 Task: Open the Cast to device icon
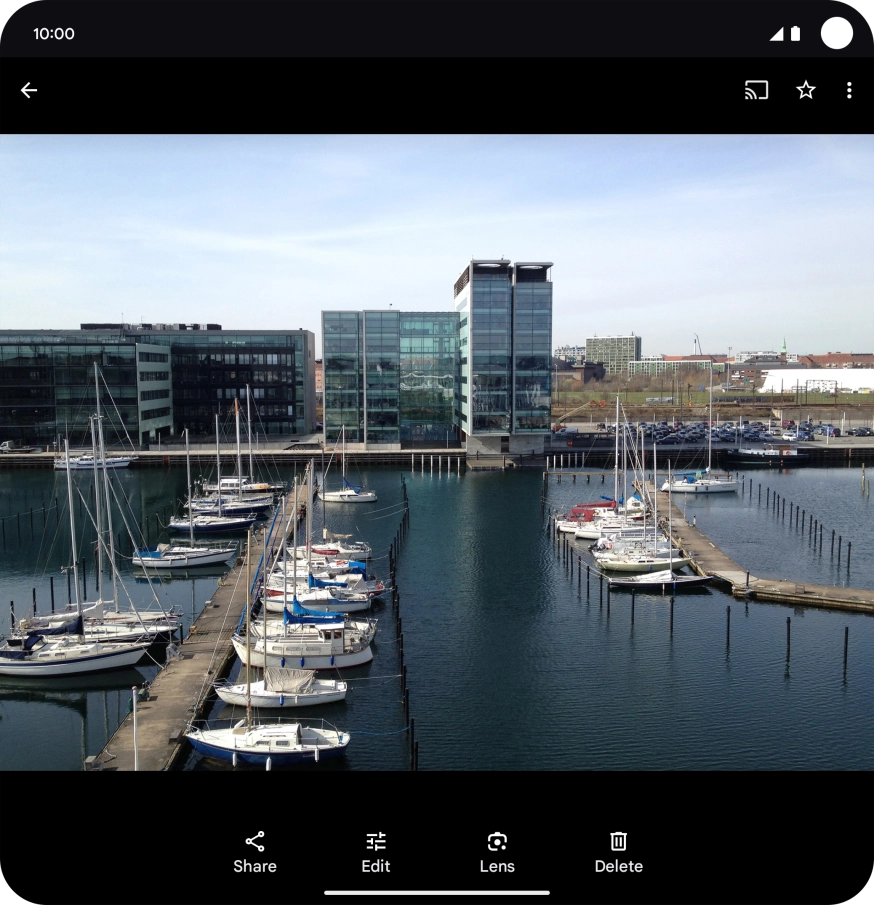[x=757, y=90]
